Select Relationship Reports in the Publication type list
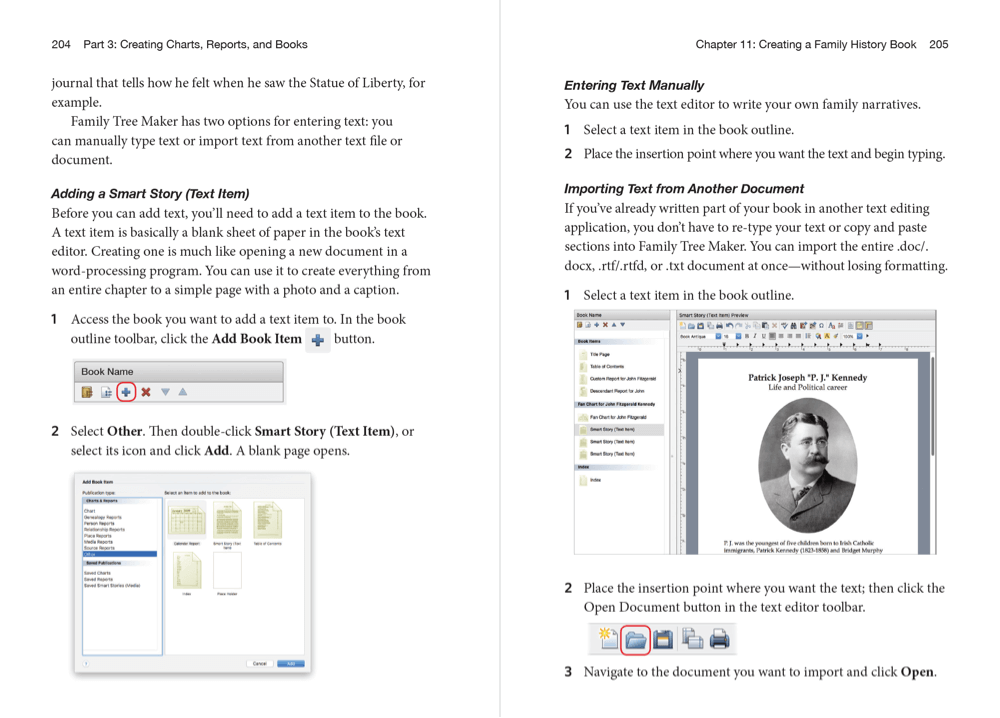The image size is (1000, 718). point(104,529)
